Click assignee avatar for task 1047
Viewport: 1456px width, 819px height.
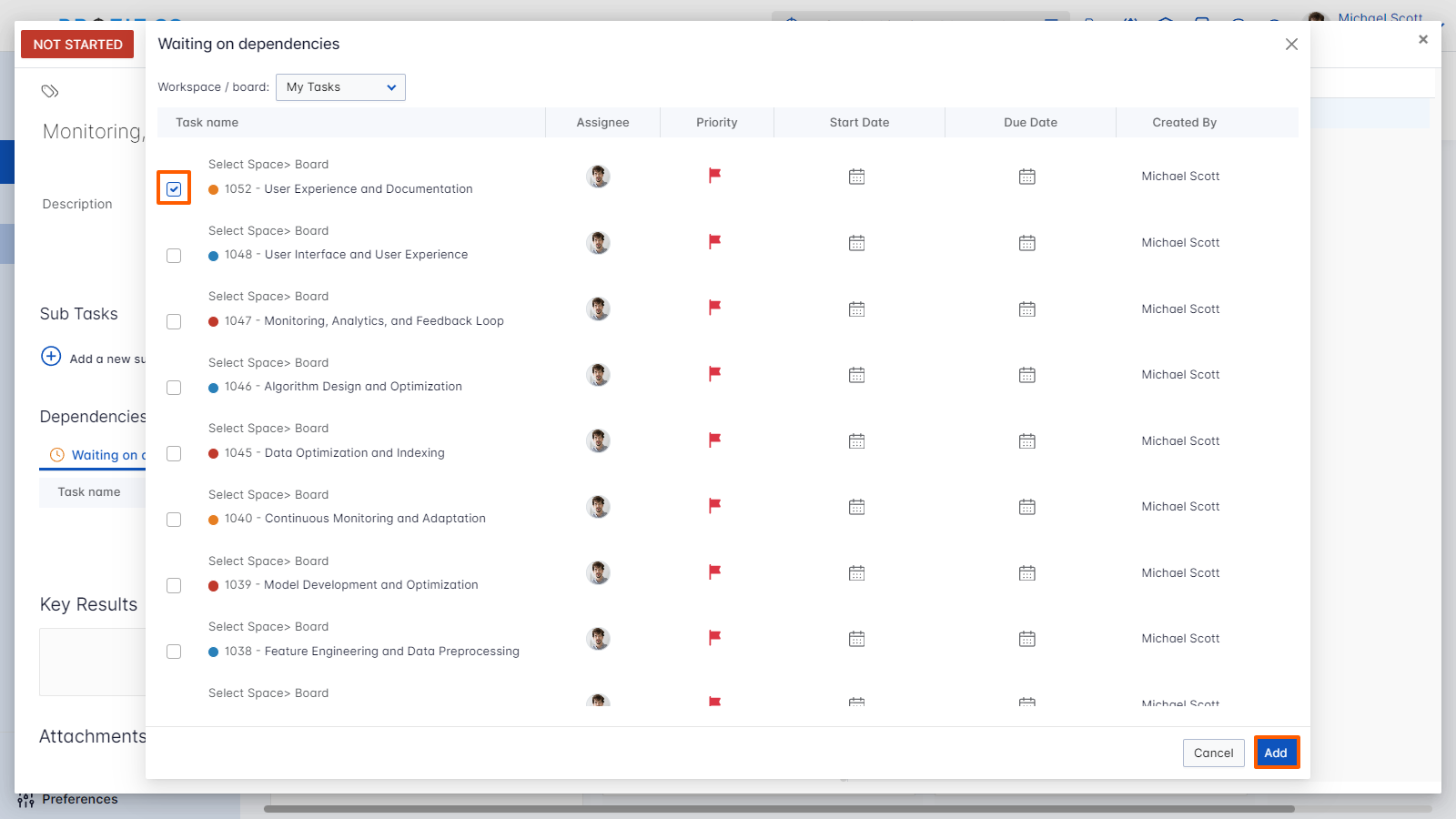click(x=598, y=308)
